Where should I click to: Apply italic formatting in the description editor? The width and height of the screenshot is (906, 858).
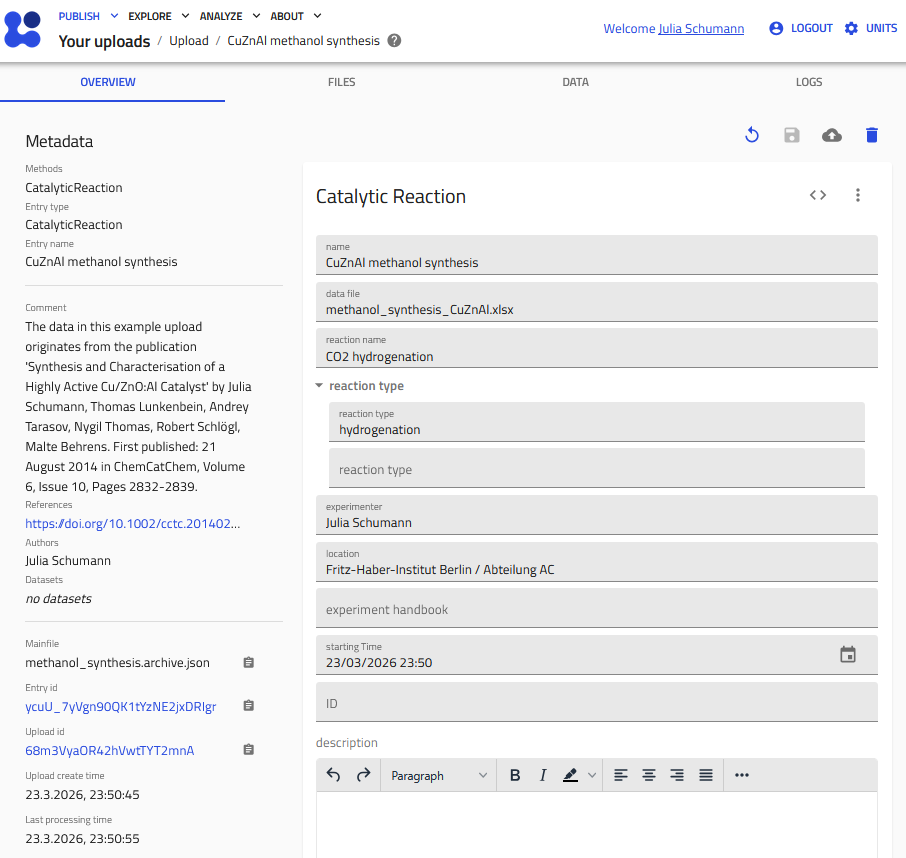tap(543, 775)
